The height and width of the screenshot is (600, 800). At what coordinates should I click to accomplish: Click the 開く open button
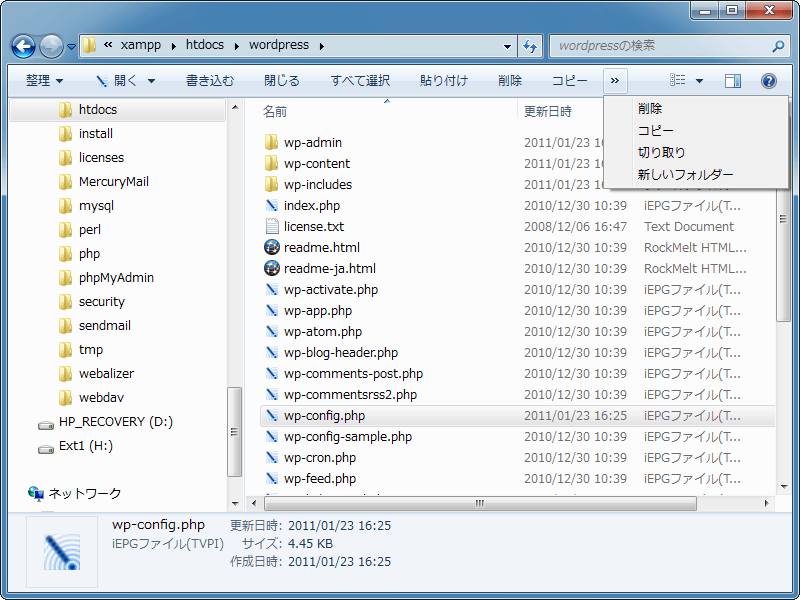coord(119,81)
